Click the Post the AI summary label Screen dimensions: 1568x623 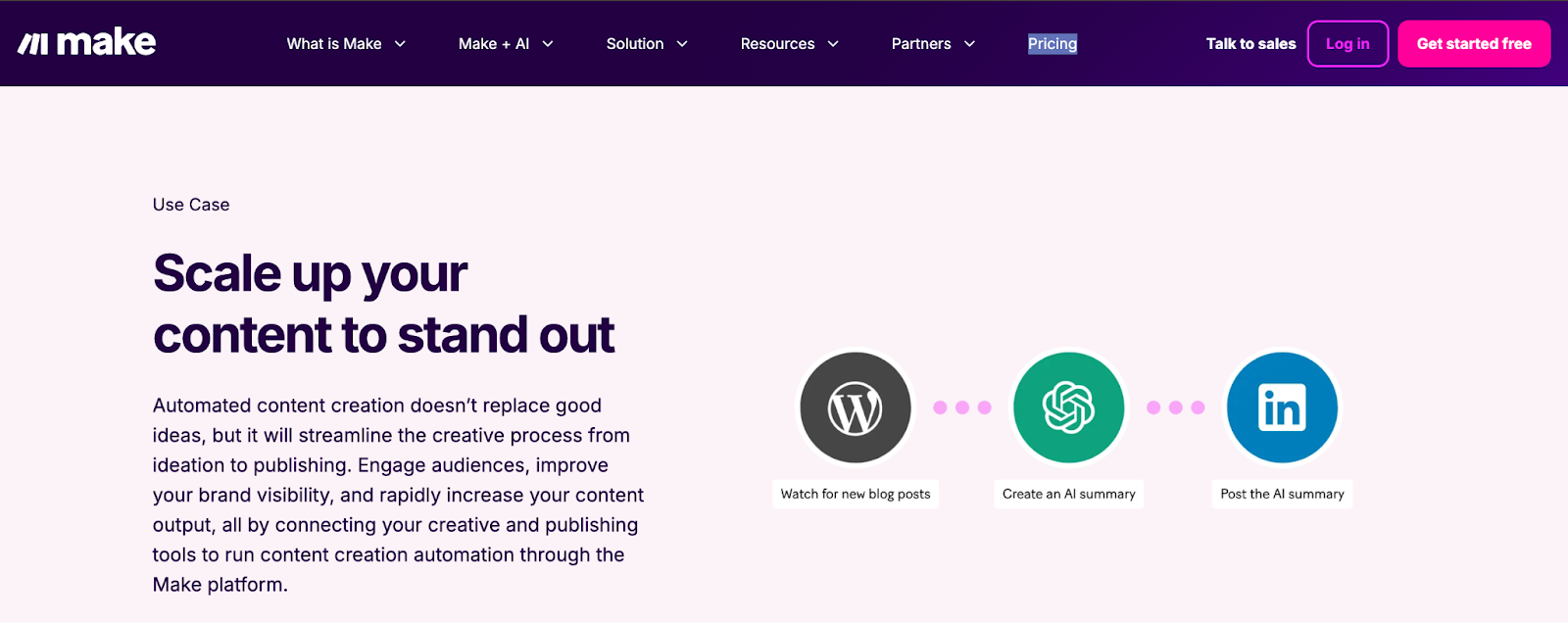pyautogui.click(x=1282, y=494)
